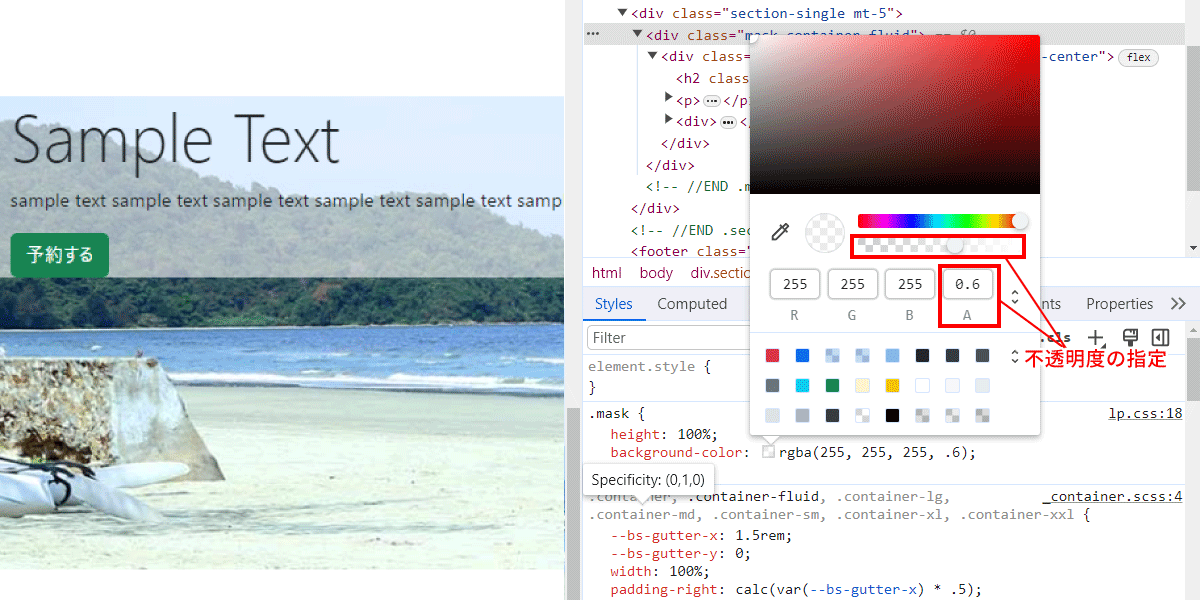This screenshot has height=600, width=1200.
Task: Collapse the selected mask container-fluid div node
Action: (637, 34)
